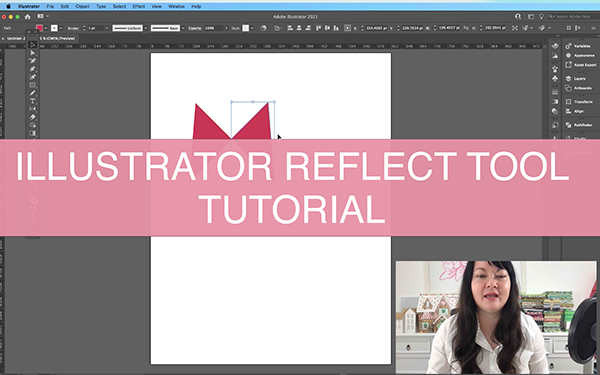Expand the opacity slider arrow
The width and height of the screenshot is (600, 375).
[226, 28]
